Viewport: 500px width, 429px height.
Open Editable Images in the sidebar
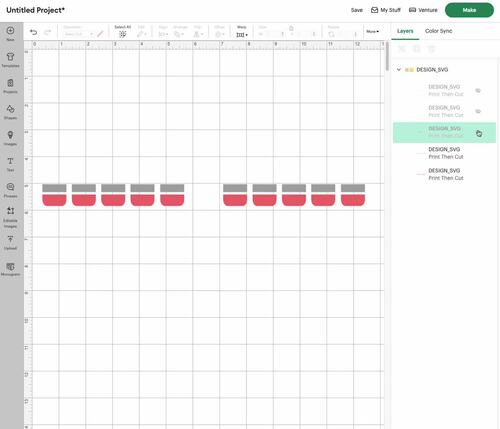[x=10, y=217]
